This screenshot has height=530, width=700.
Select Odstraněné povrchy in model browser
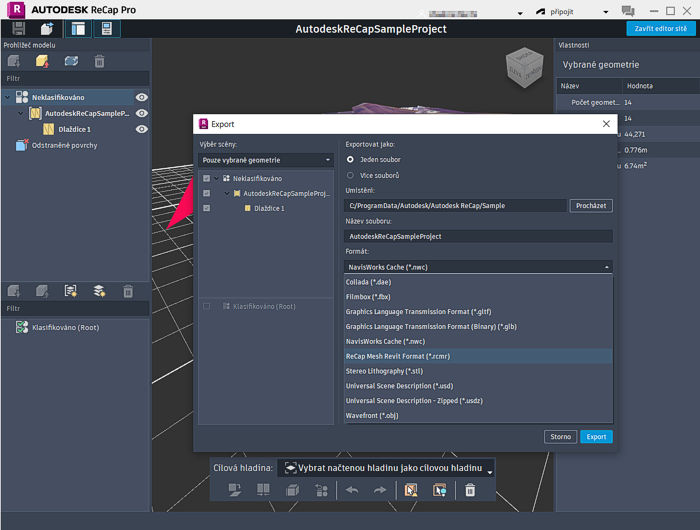(x=64, y=145)
